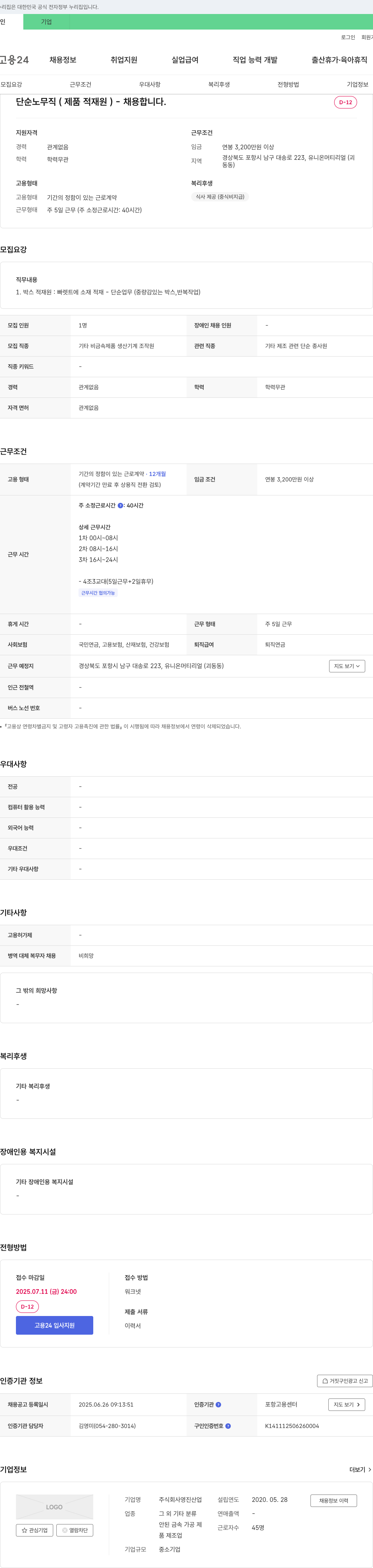Jump to the 전형방법 section tab
This screenshot has width=373, height=1568.
click(288, 85)
